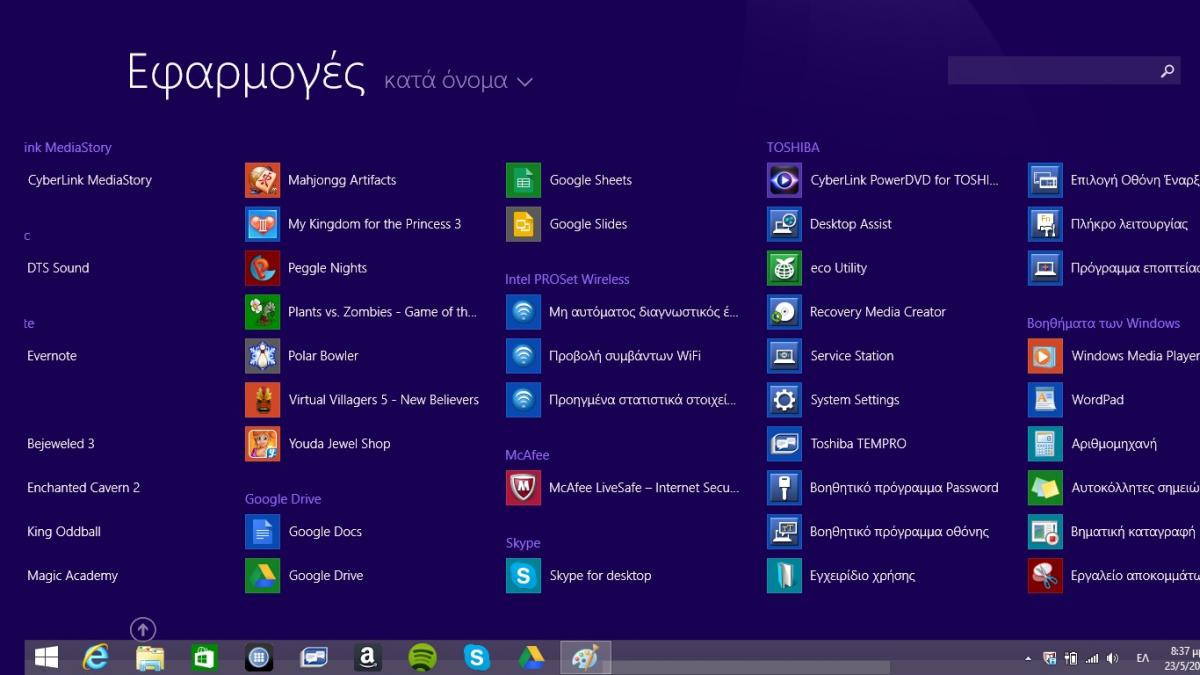Launch the McAfee LiveSafe Internet Security icon

point(523,488)
